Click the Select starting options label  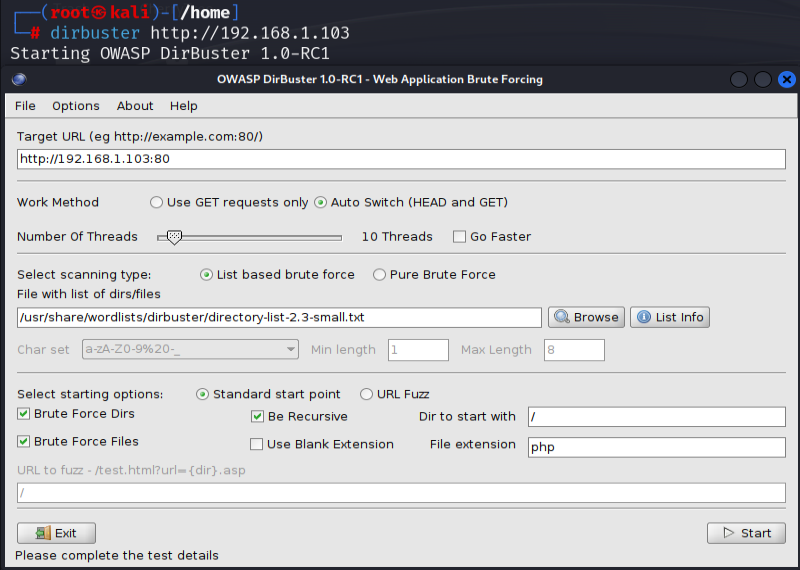[x=90, y=394]
